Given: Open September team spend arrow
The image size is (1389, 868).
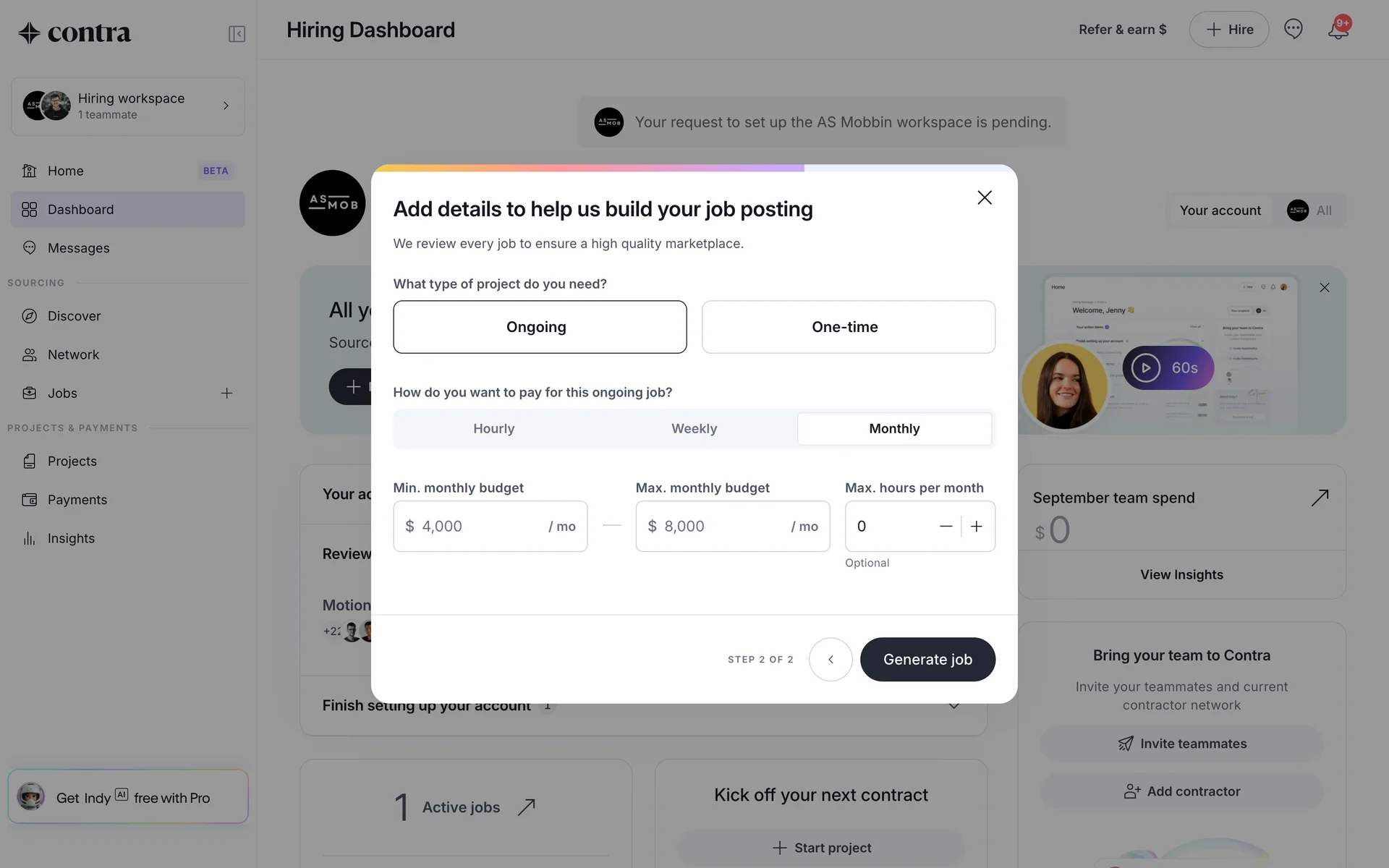Looking at the screenshot, I should tap(1320, 498).
